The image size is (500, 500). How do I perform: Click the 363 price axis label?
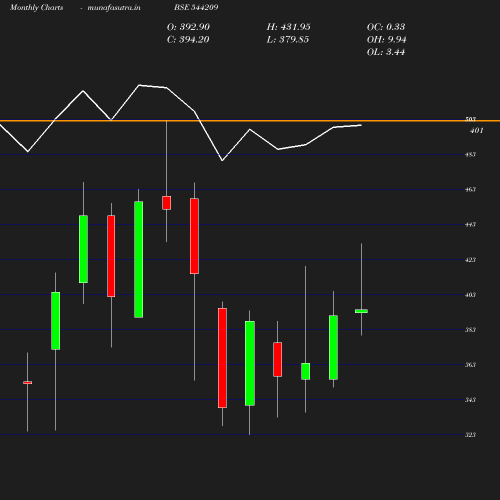[470, 365]
